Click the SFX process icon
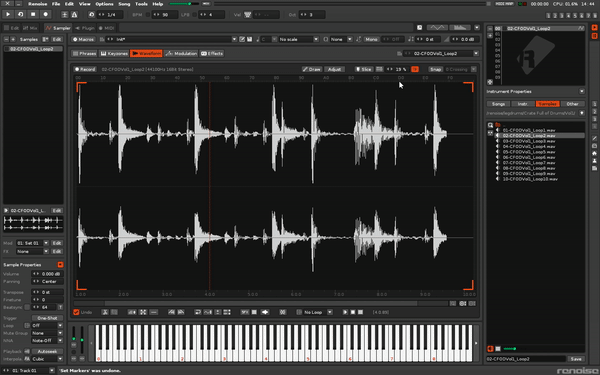 click(244, 312)
